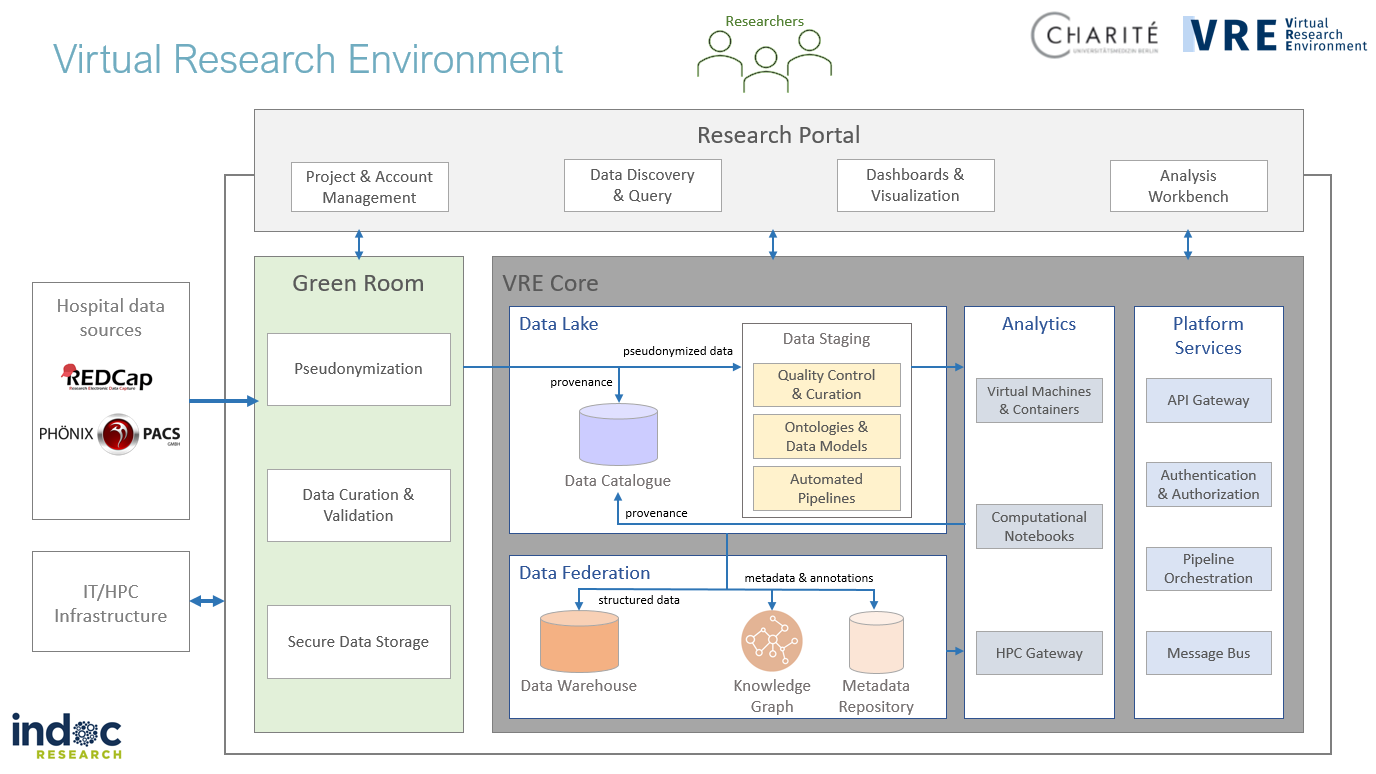1376x774 pixels.
Task: Select the VRE Virtual Research Environment logo
Action: [x=1274, y=33]
